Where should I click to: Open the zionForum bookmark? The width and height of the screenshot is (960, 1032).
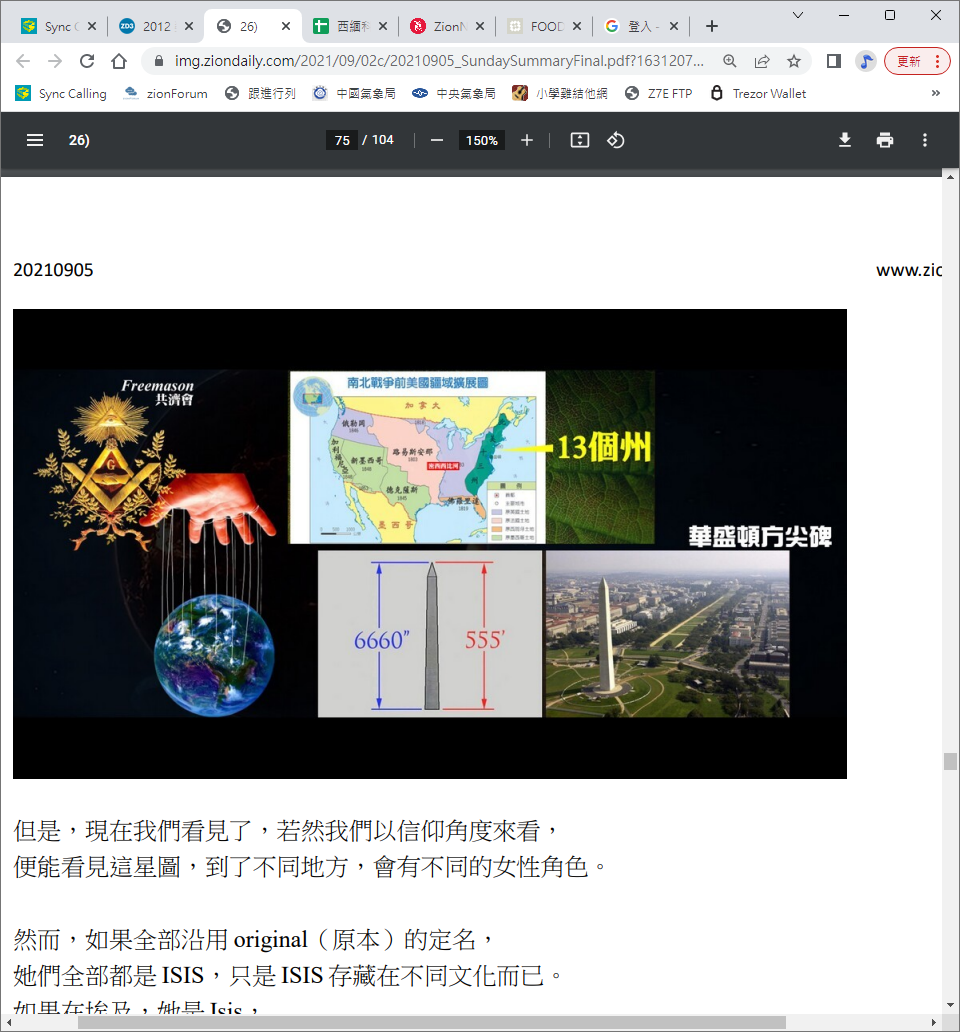coord(165,93)
